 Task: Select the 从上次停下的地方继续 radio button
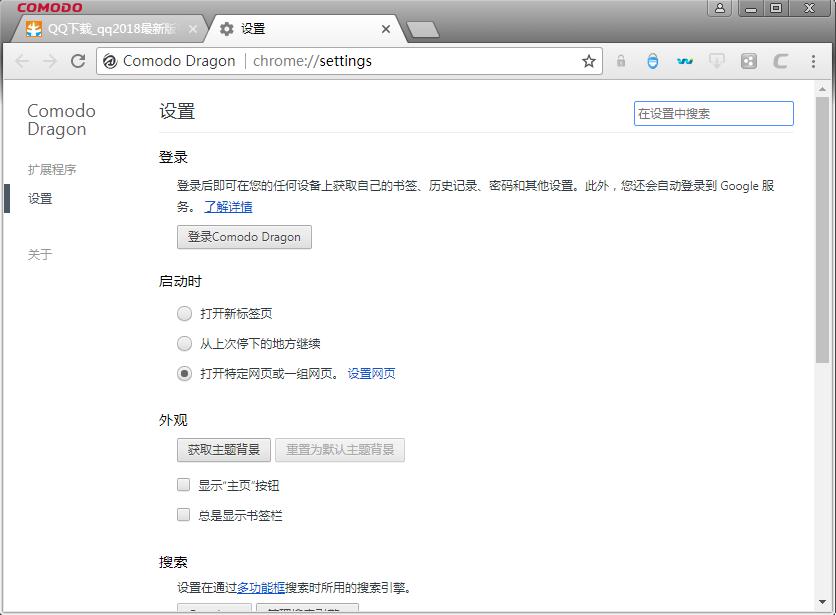pos(184,344)
